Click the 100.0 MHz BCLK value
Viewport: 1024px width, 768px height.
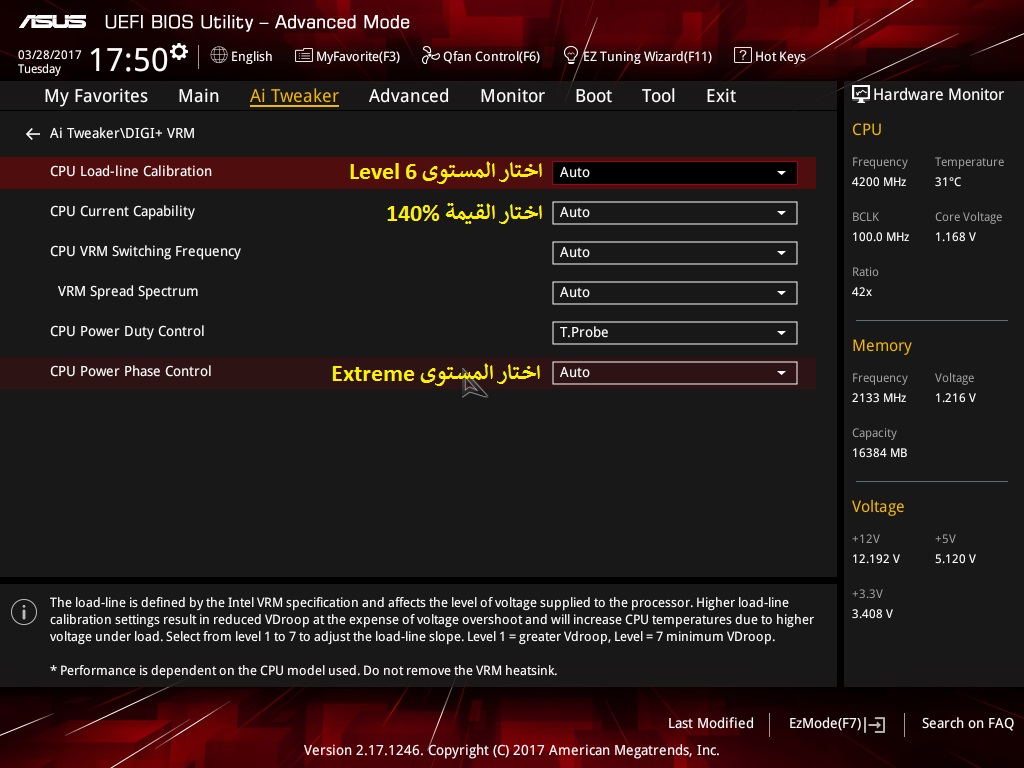(x=880, y=236)
